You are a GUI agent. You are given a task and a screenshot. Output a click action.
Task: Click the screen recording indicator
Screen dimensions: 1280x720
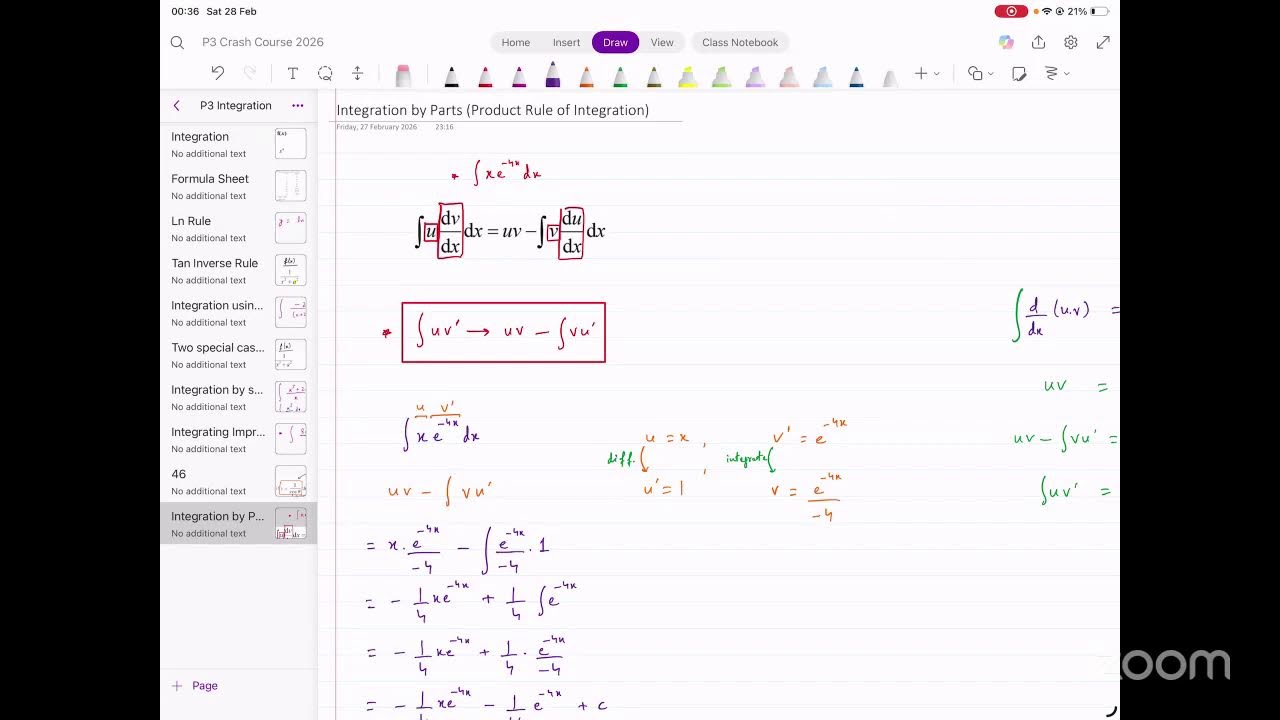[1011, 11]
